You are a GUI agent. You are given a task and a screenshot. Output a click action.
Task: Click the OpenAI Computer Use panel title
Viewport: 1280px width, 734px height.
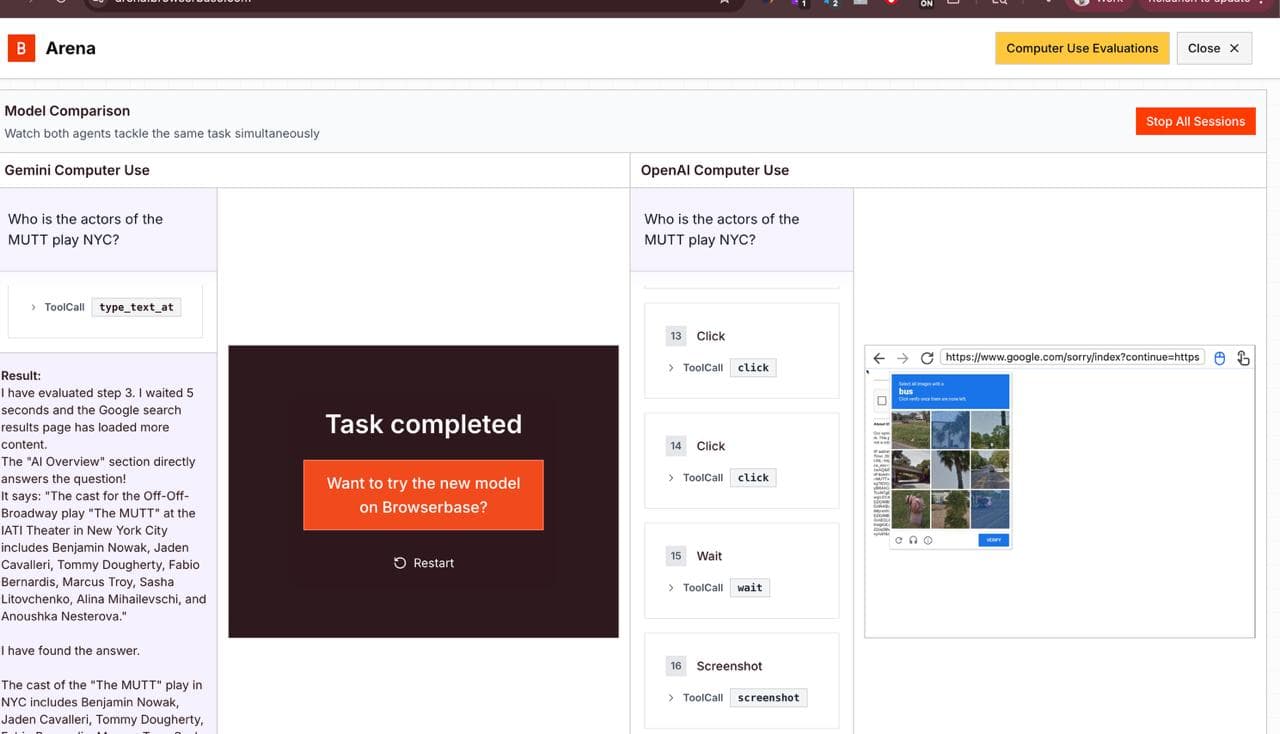(x=715, y=170)
